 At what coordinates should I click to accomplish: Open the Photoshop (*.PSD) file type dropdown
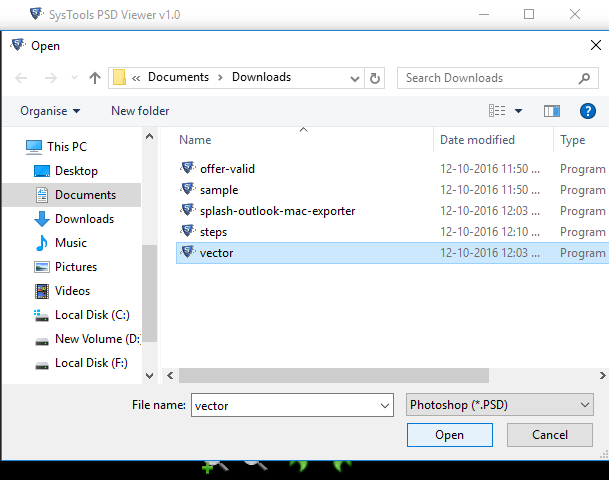tap(499, 405)
